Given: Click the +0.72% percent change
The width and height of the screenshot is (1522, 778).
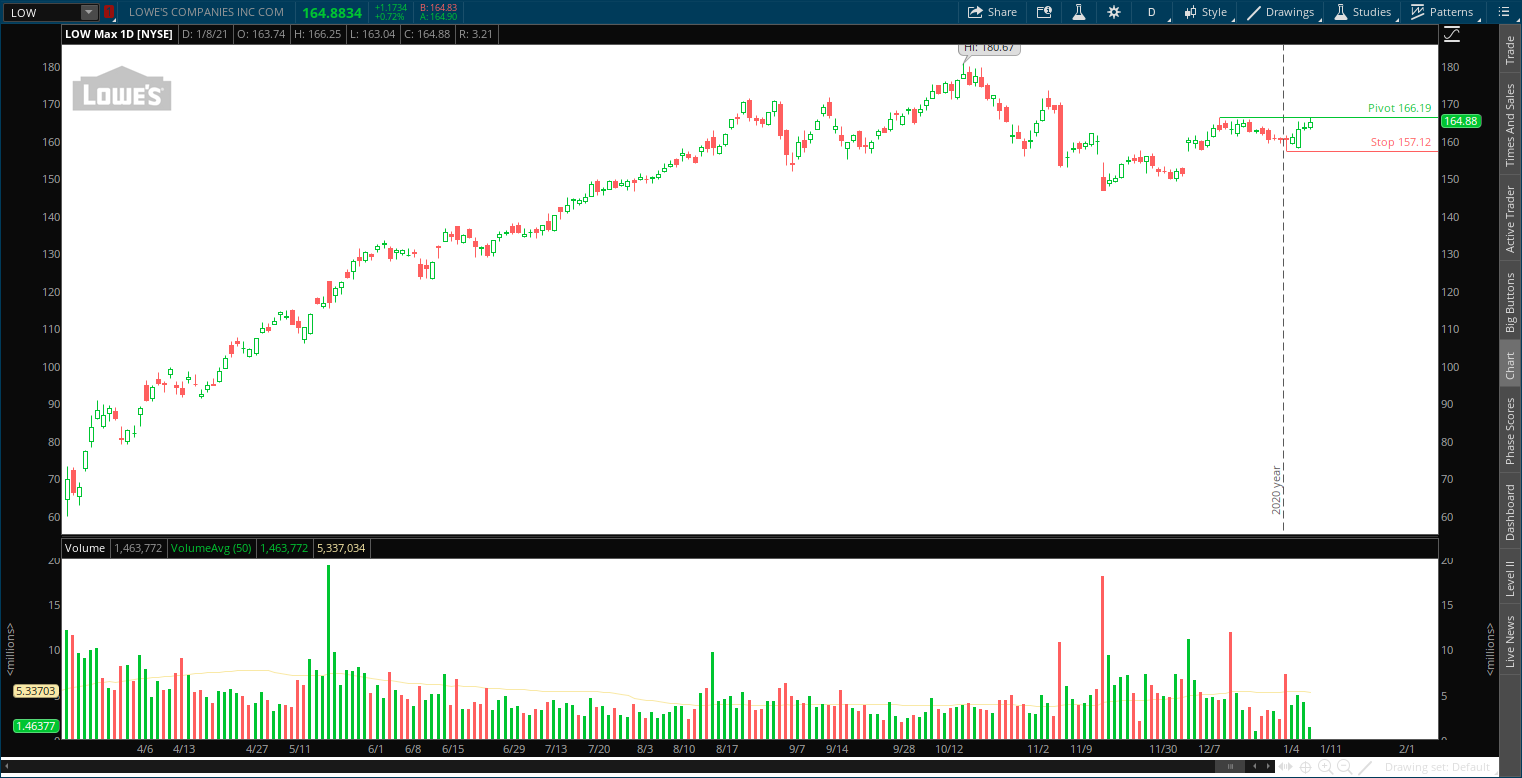Looking at the screenshot, I should click(x=390, y=17).
